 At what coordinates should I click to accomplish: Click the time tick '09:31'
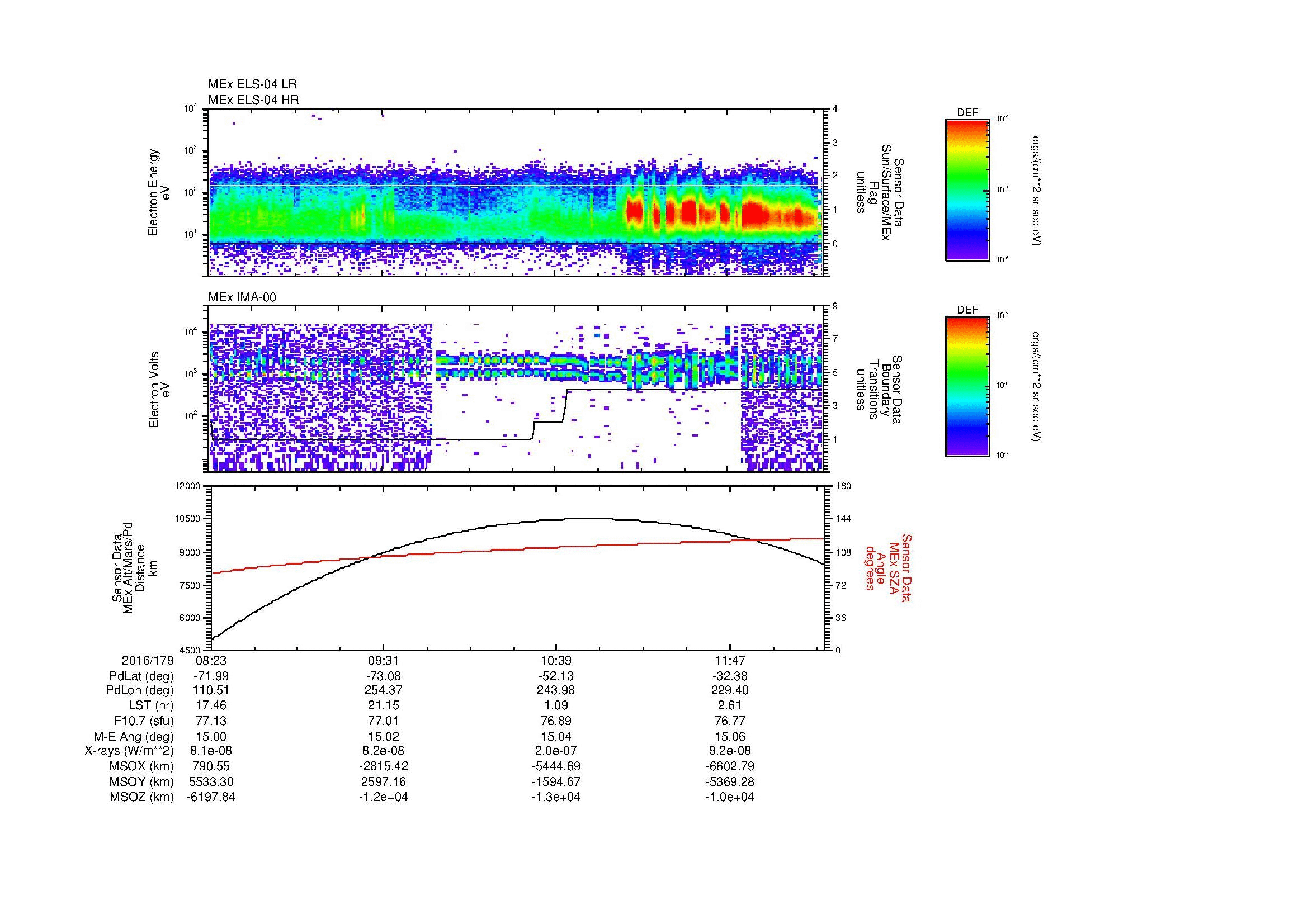[384, 661]
